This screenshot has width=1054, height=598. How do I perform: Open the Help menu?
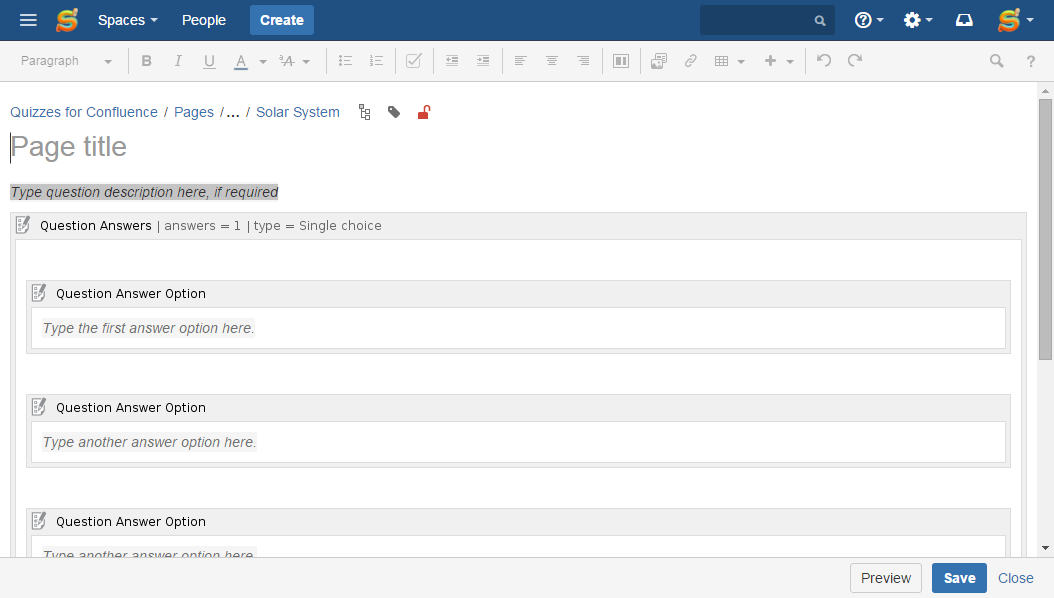click(x=868, y=20)
